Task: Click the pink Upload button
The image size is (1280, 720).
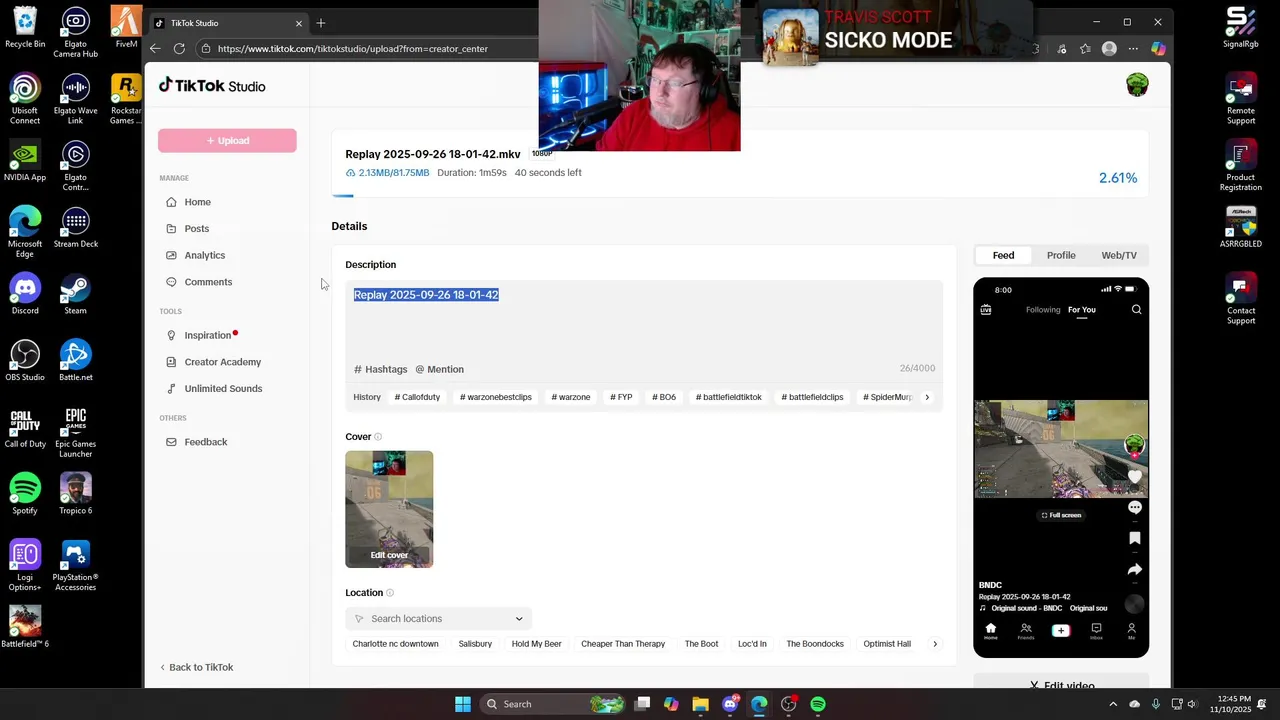Action: 227,141
